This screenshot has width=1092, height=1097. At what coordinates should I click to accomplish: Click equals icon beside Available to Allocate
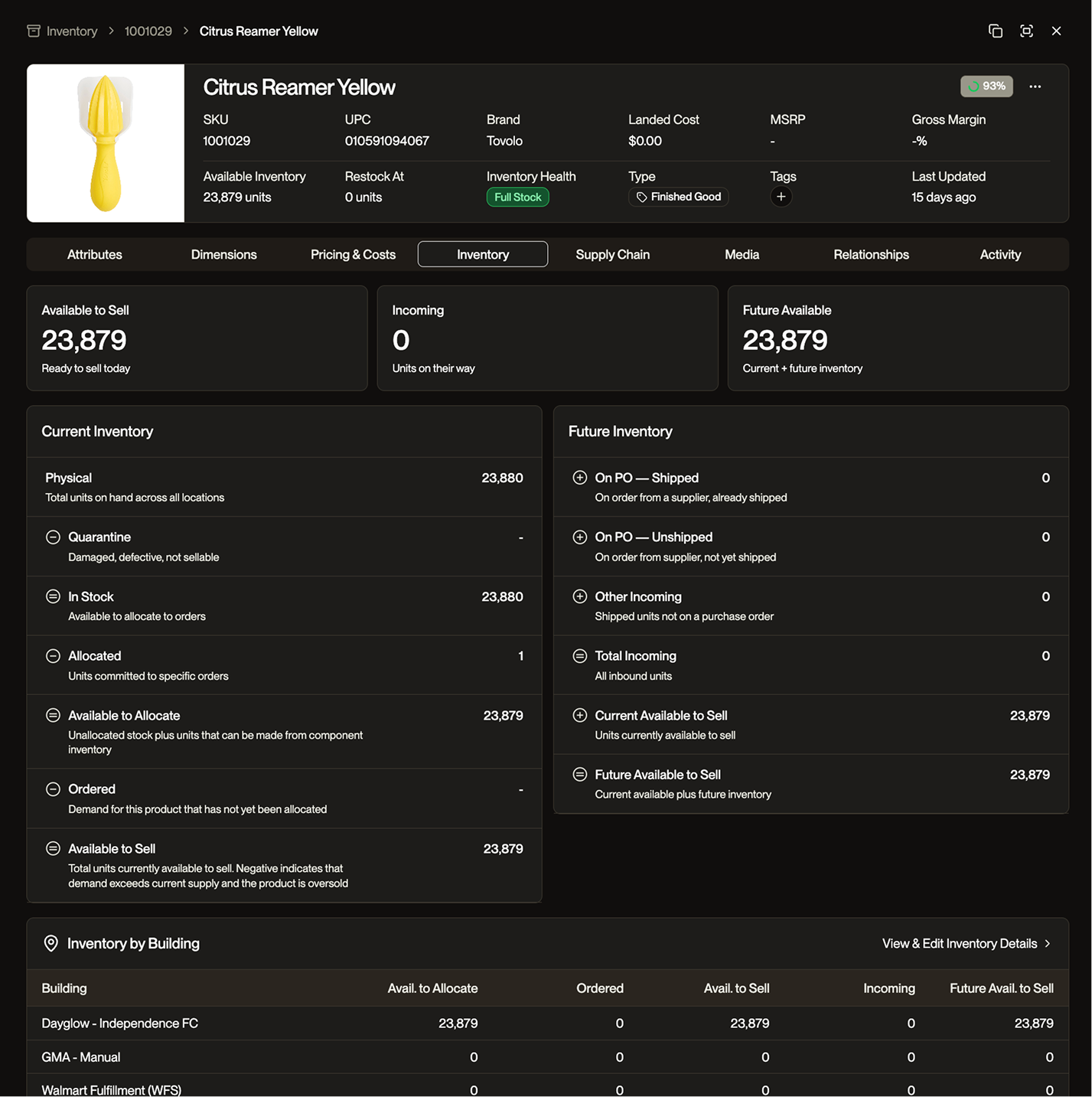tap(53, 715)
